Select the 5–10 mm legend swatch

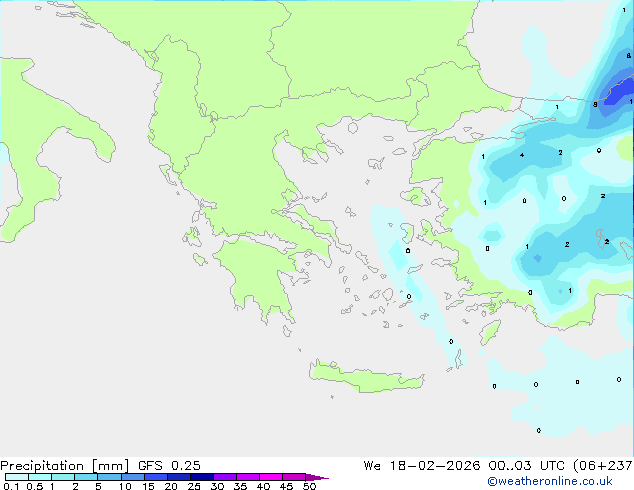coord(109,477)
